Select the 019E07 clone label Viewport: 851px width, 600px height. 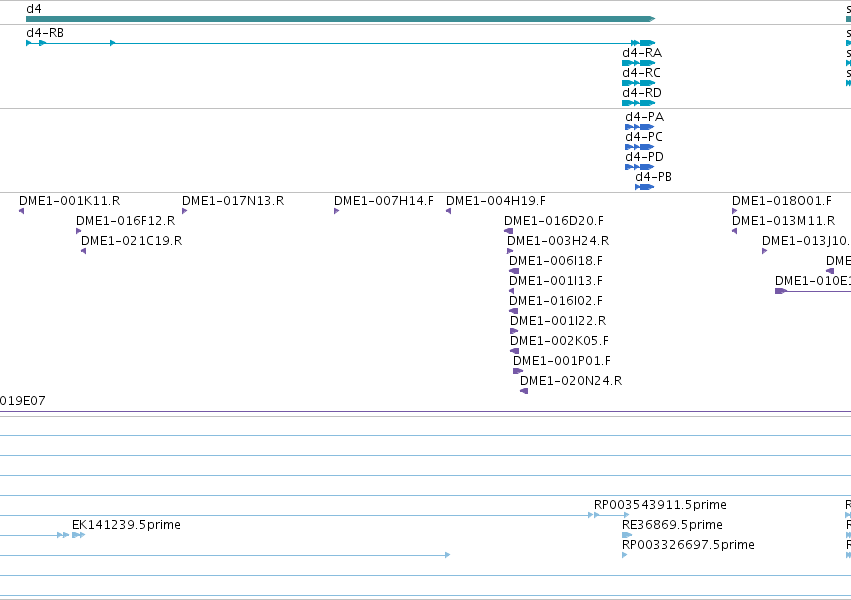coord(22,401)
